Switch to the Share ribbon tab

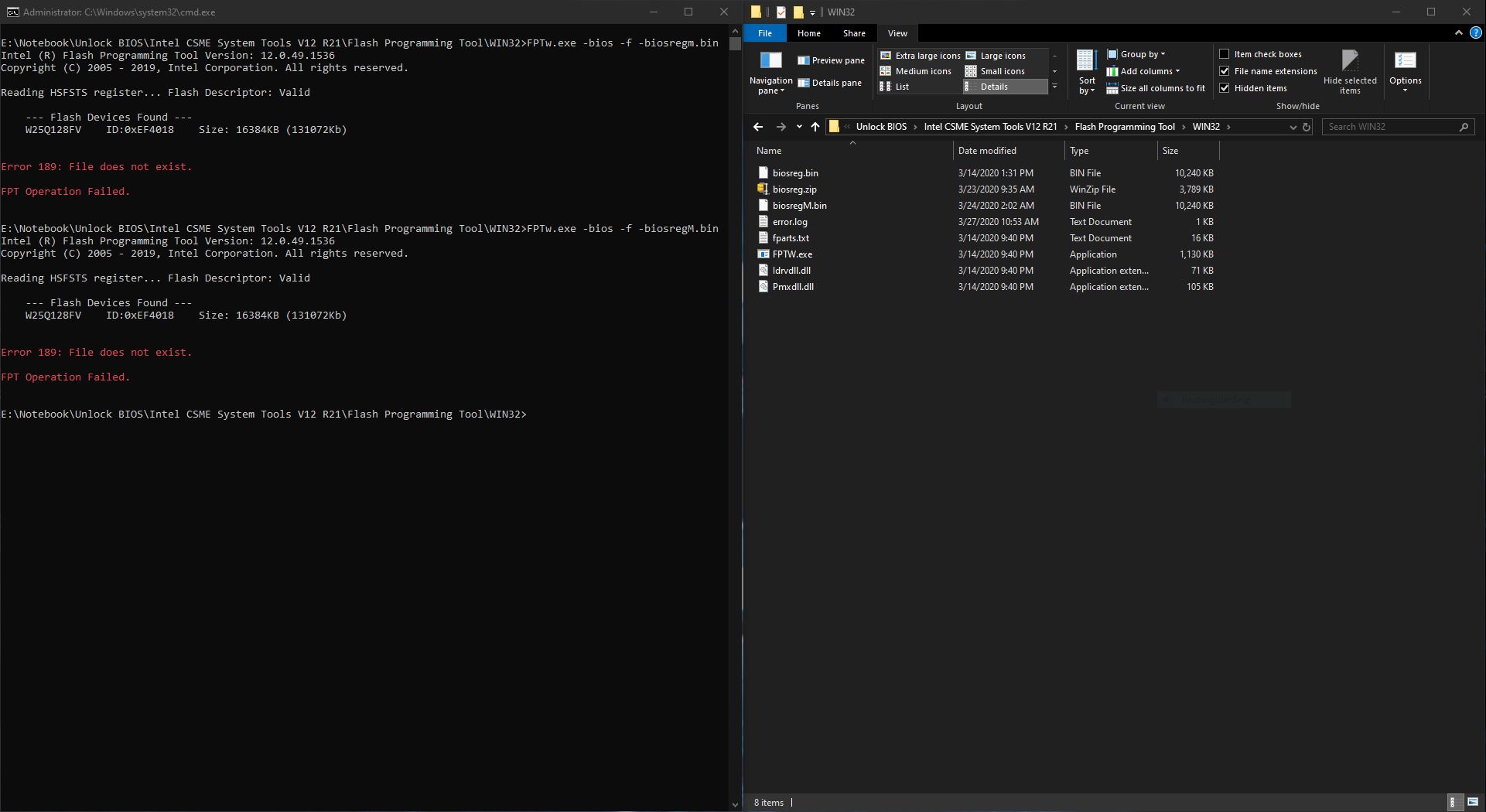click(x=854, y=33)
